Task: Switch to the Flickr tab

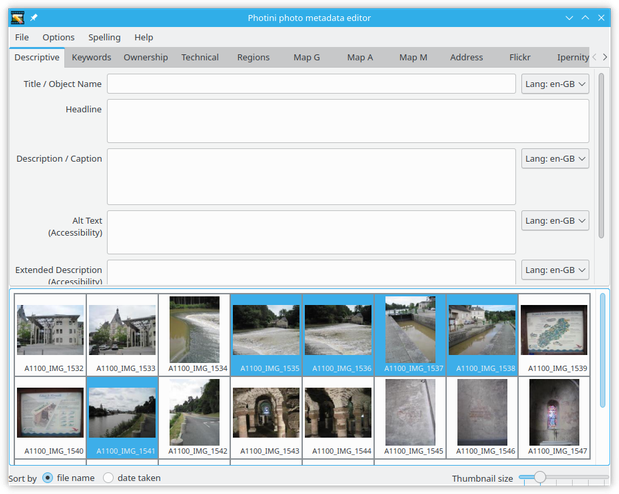Action: pyautogui.click(x=520, y=58)
